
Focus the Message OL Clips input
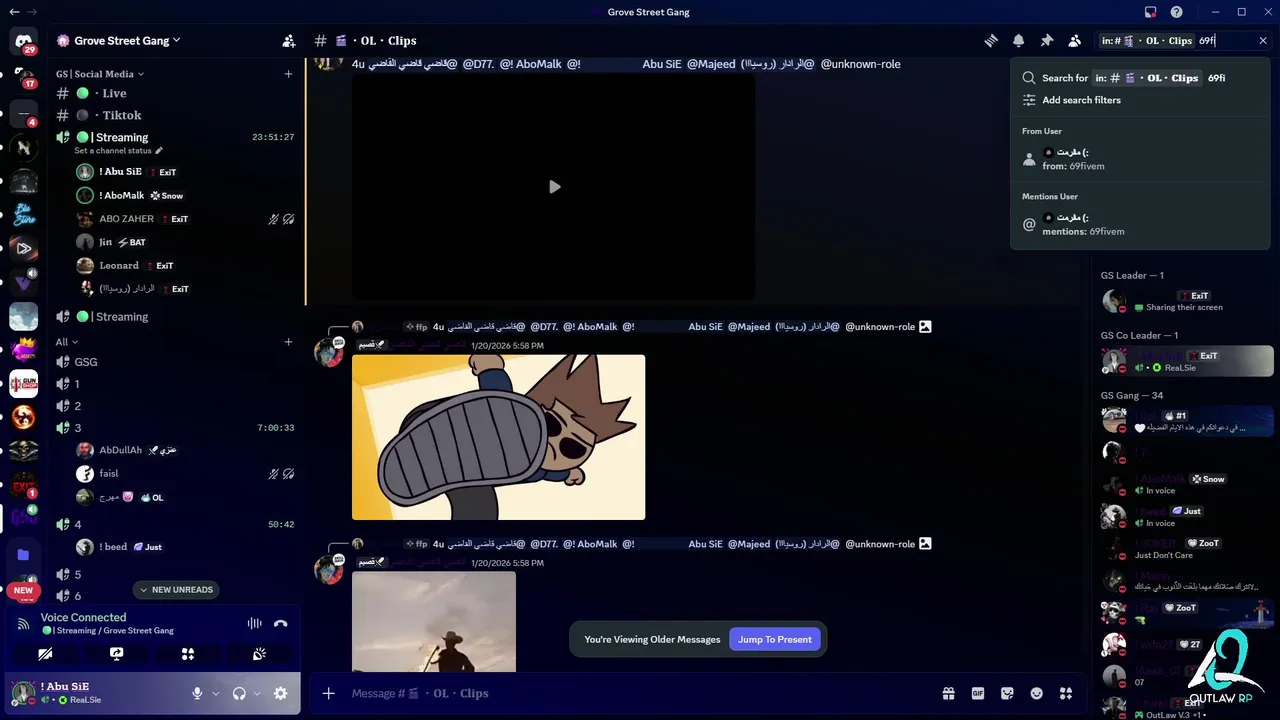(x=640, y=693)
